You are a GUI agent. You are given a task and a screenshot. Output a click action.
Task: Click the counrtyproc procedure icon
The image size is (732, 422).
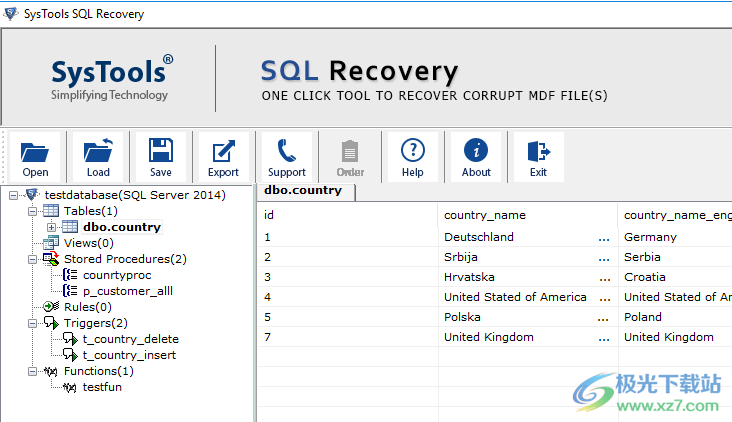pyautogui.click(x=70, y=275)
